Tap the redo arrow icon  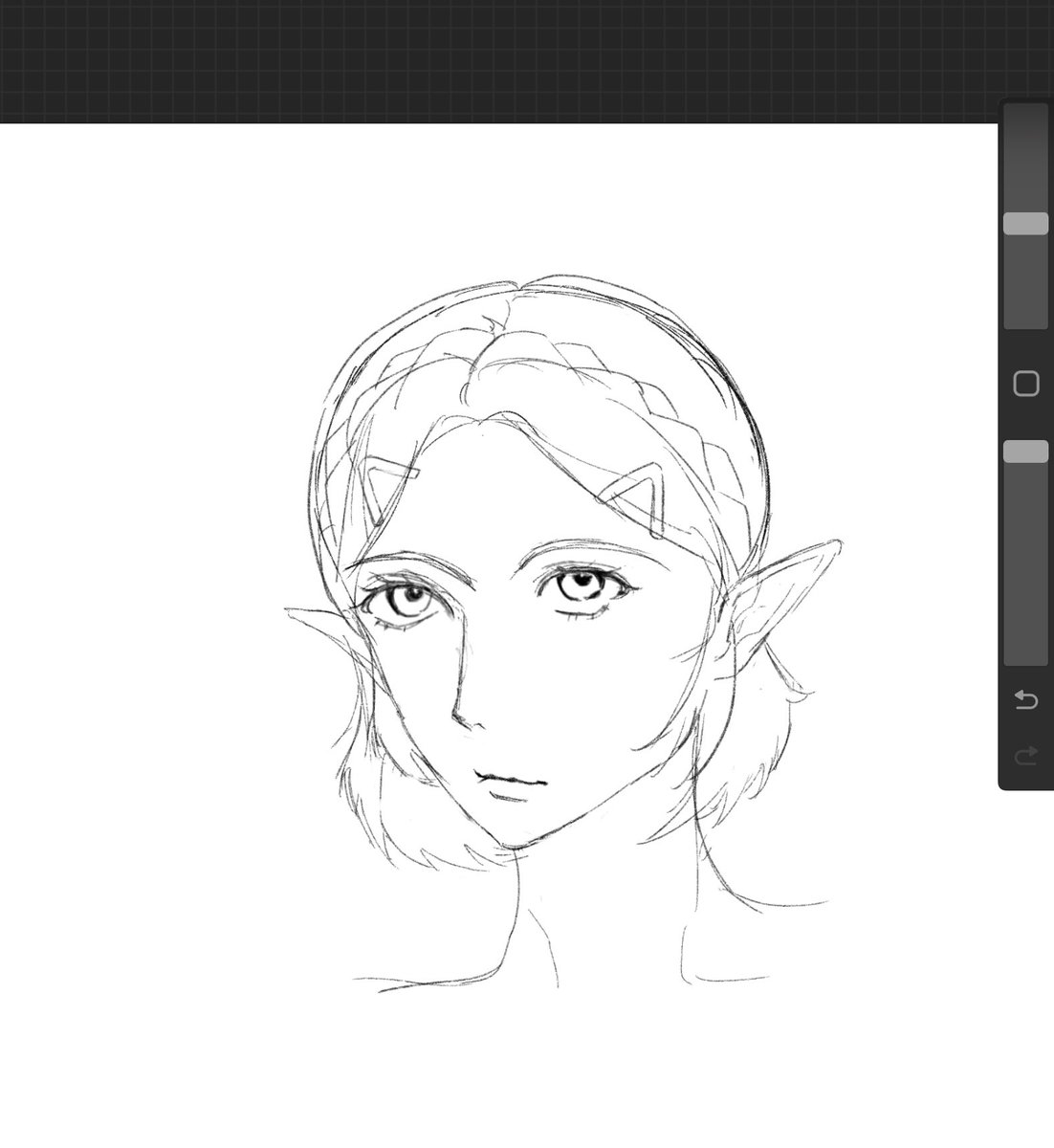tap(1025, 757)
